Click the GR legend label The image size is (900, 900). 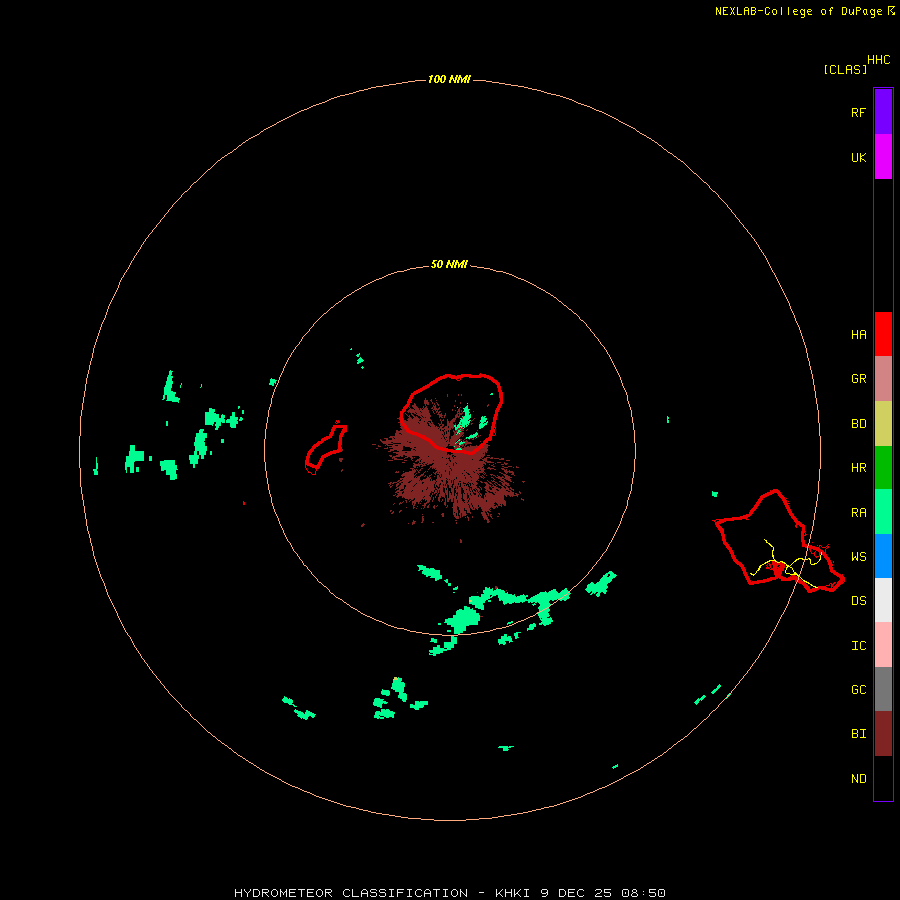[x=858, y=379]
